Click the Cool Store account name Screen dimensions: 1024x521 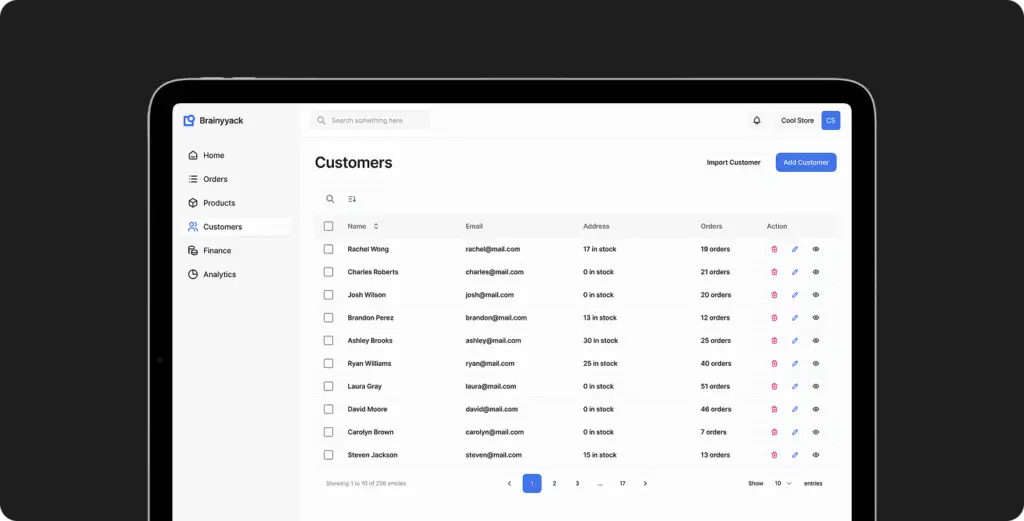[x=797, y=120]
